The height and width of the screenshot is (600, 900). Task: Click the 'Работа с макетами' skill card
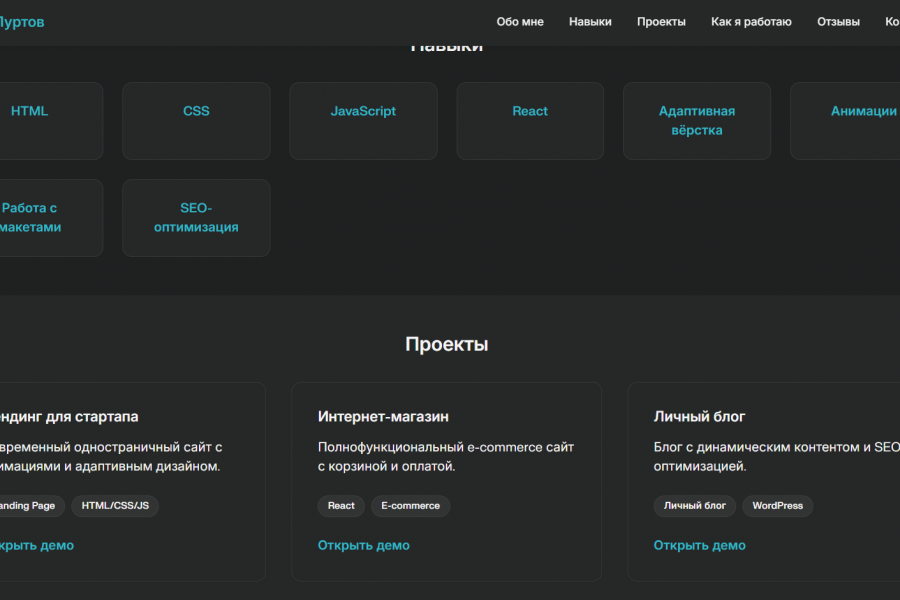point(51,218)
